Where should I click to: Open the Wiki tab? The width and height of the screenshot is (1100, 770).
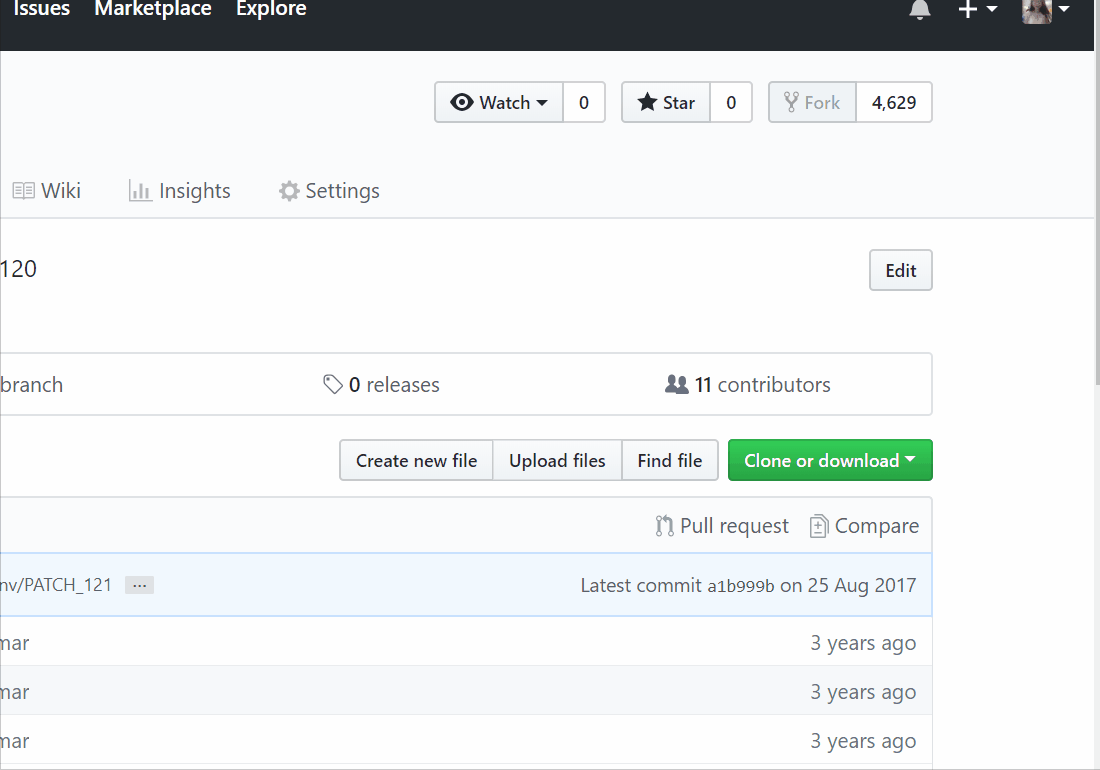[x=47, y=191]
